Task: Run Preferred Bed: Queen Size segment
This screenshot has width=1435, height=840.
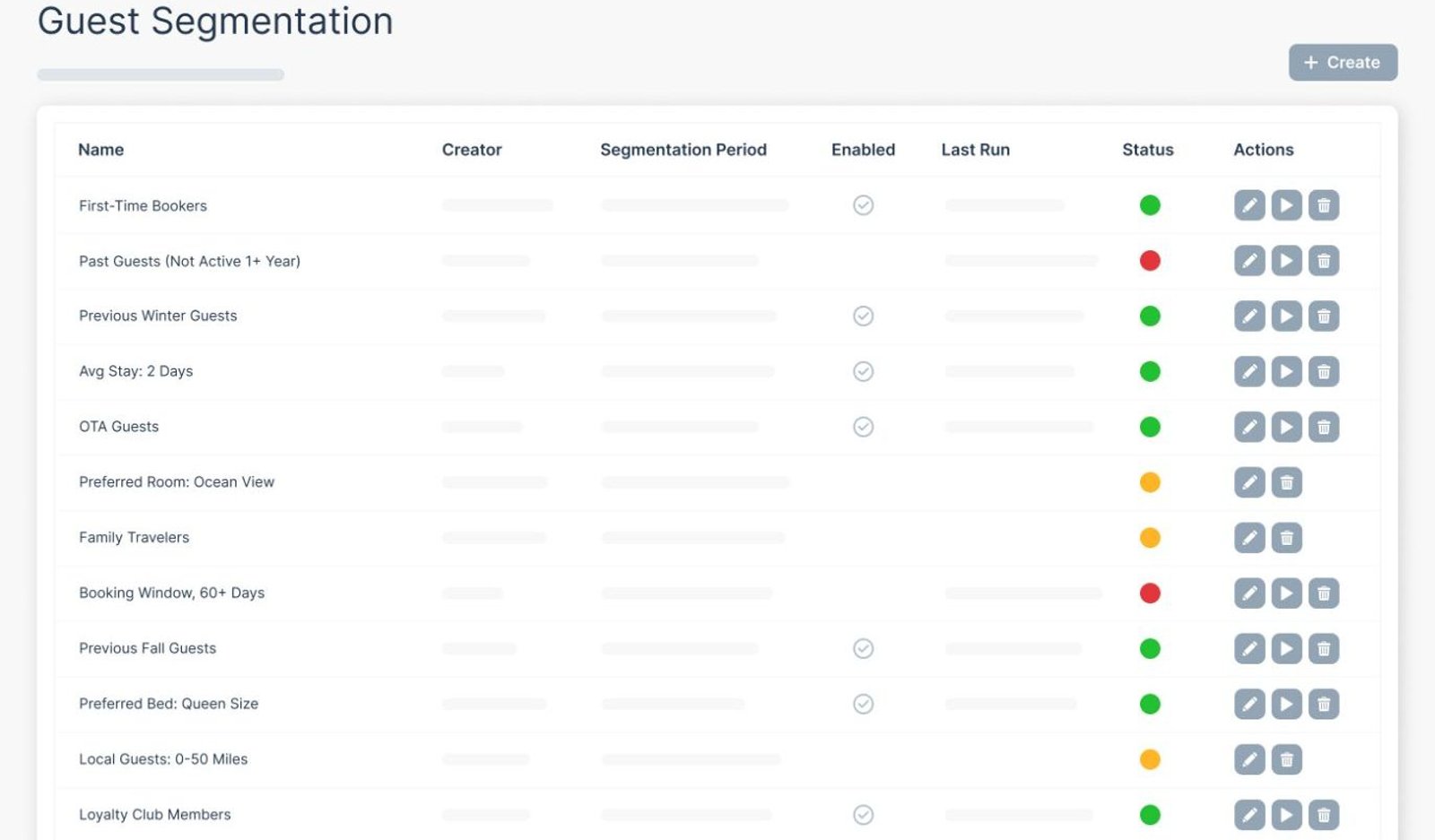Action: coord(1286,704)
